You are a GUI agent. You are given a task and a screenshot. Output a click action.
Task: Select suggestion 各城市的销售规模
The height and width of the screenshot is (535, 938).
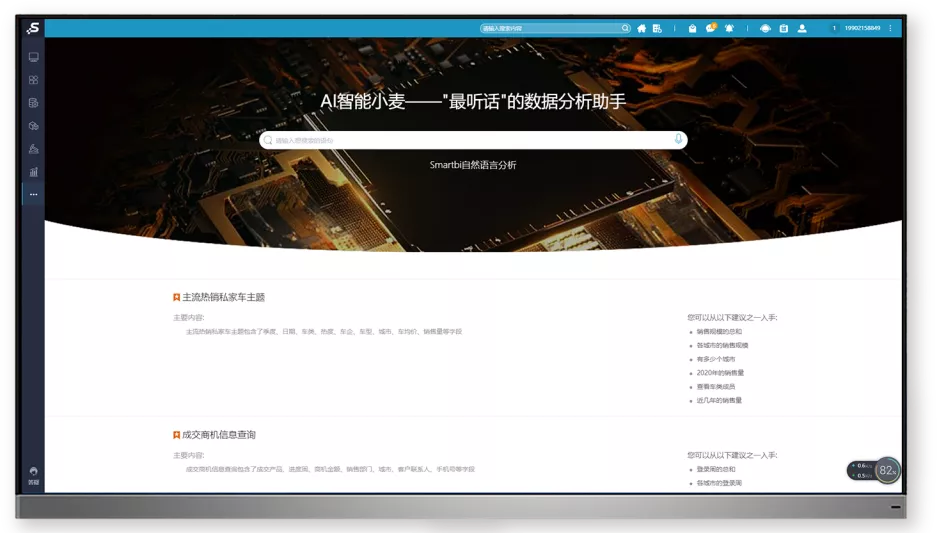click(x=722, y=345)
